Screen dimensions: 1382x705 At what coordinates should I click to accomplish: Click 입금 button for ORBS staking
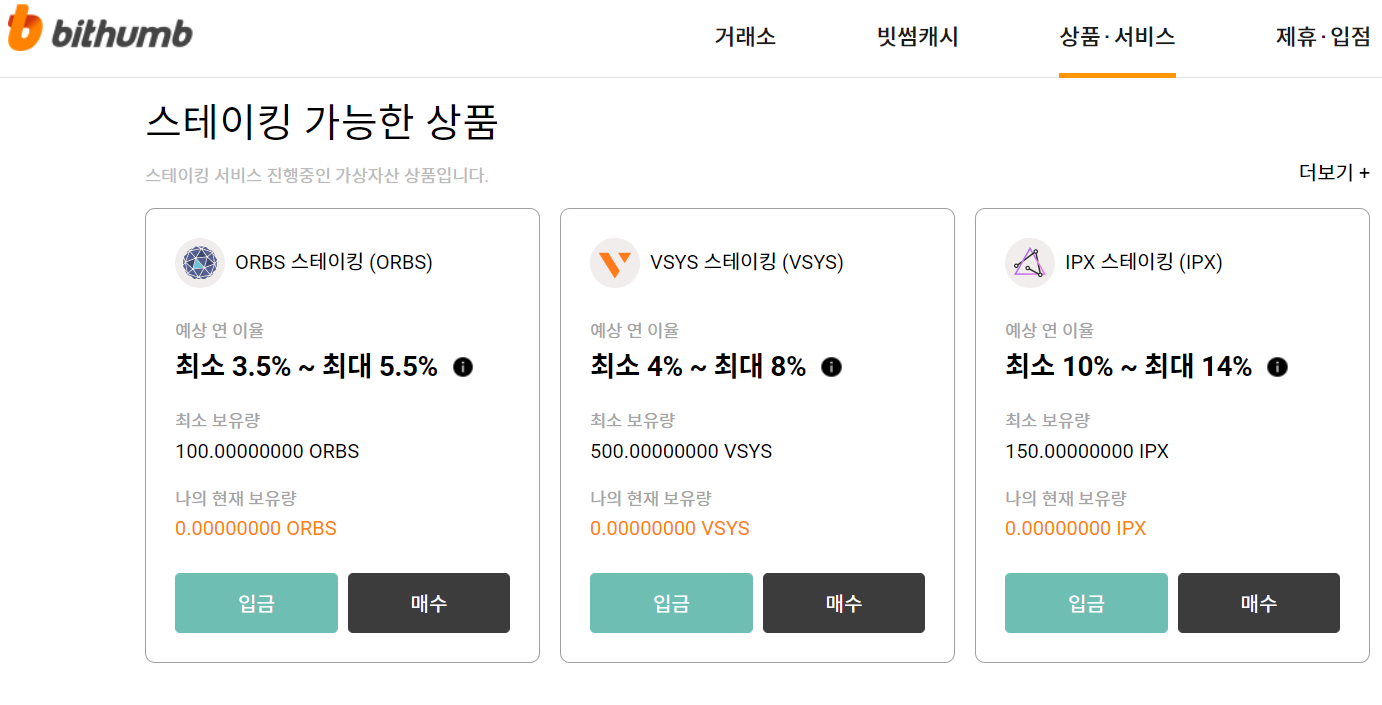(256, 603)
